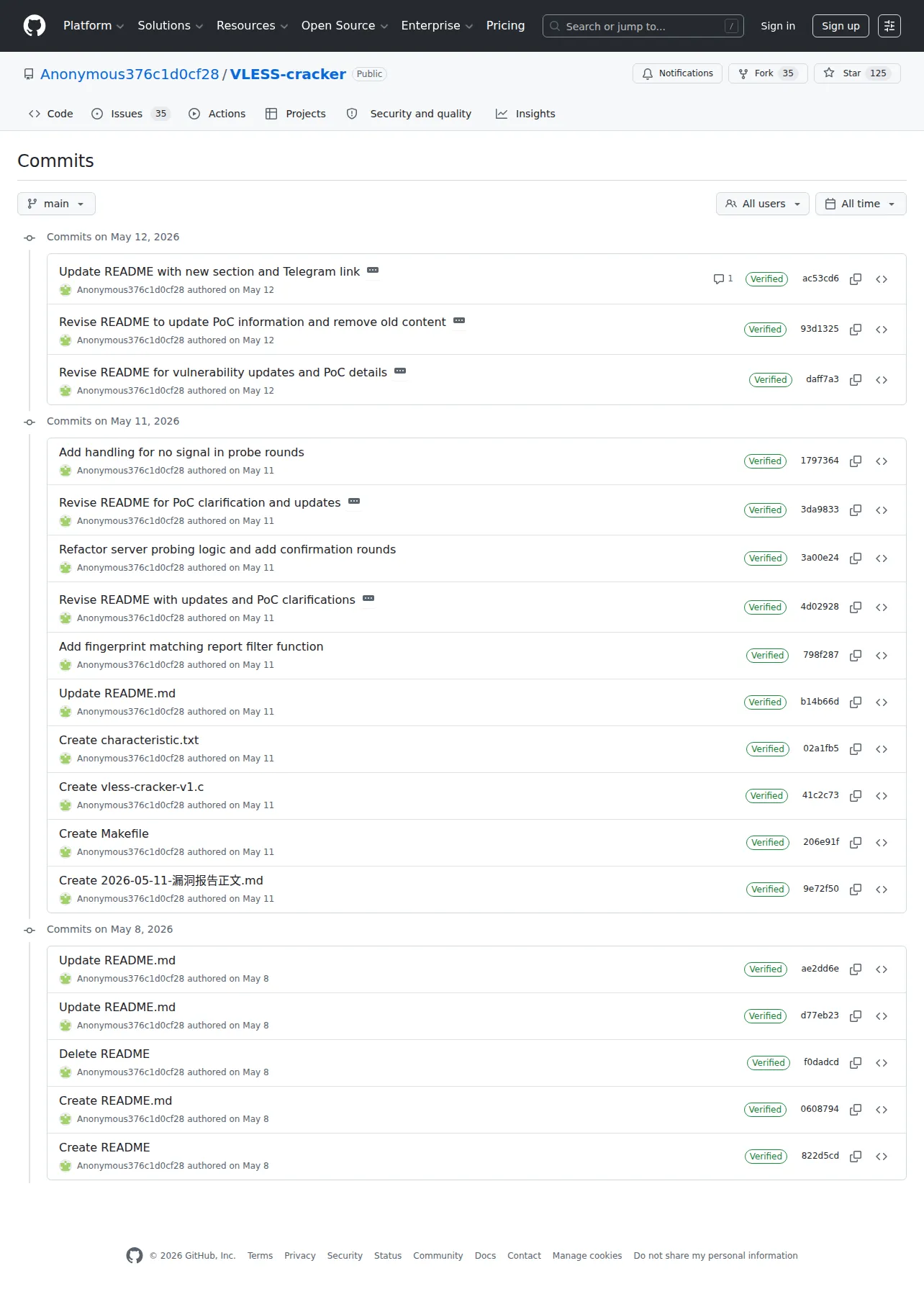This screenshot has height=1294, width=924.
Task: Expand description of 'Revise README to update PoC' commit
Action: pos(459,321)
